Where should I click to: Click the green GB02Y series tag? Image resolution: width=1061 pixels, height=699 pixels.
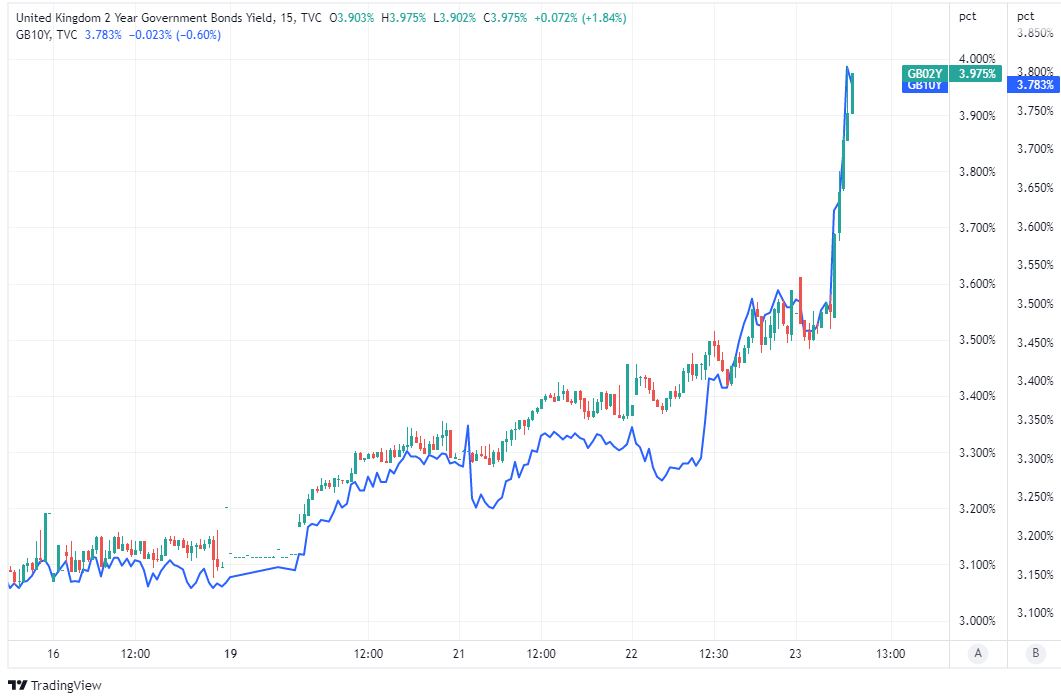point(925,74)
